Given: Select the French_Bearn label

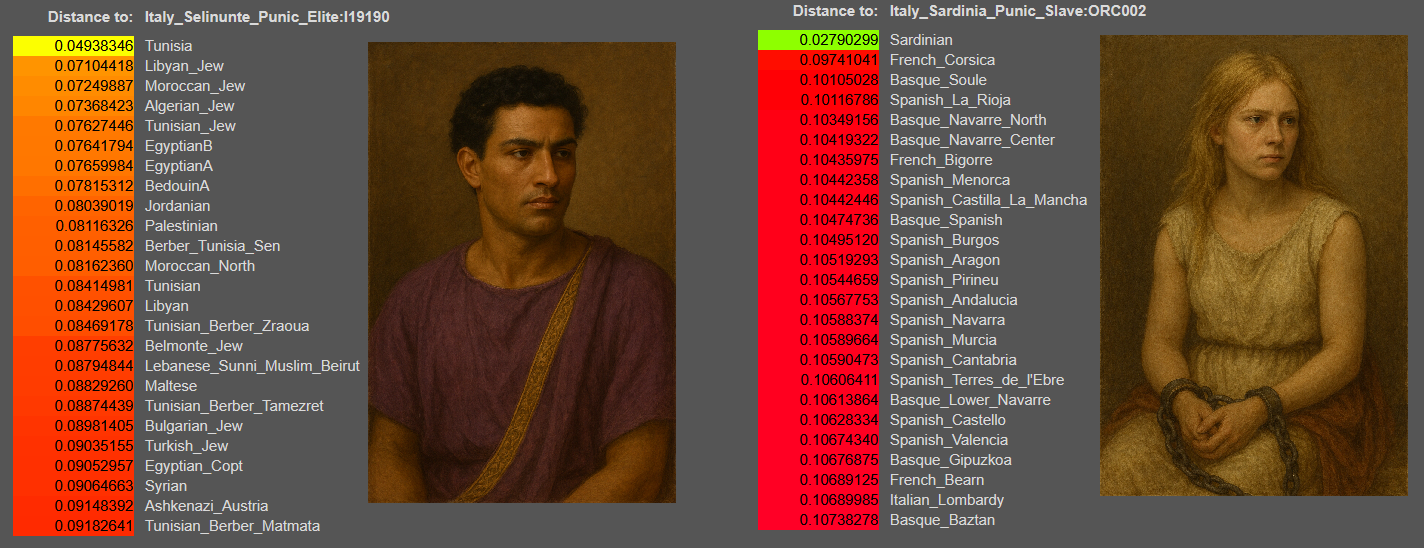Looking at the screenshot, I should click(936, 480).
